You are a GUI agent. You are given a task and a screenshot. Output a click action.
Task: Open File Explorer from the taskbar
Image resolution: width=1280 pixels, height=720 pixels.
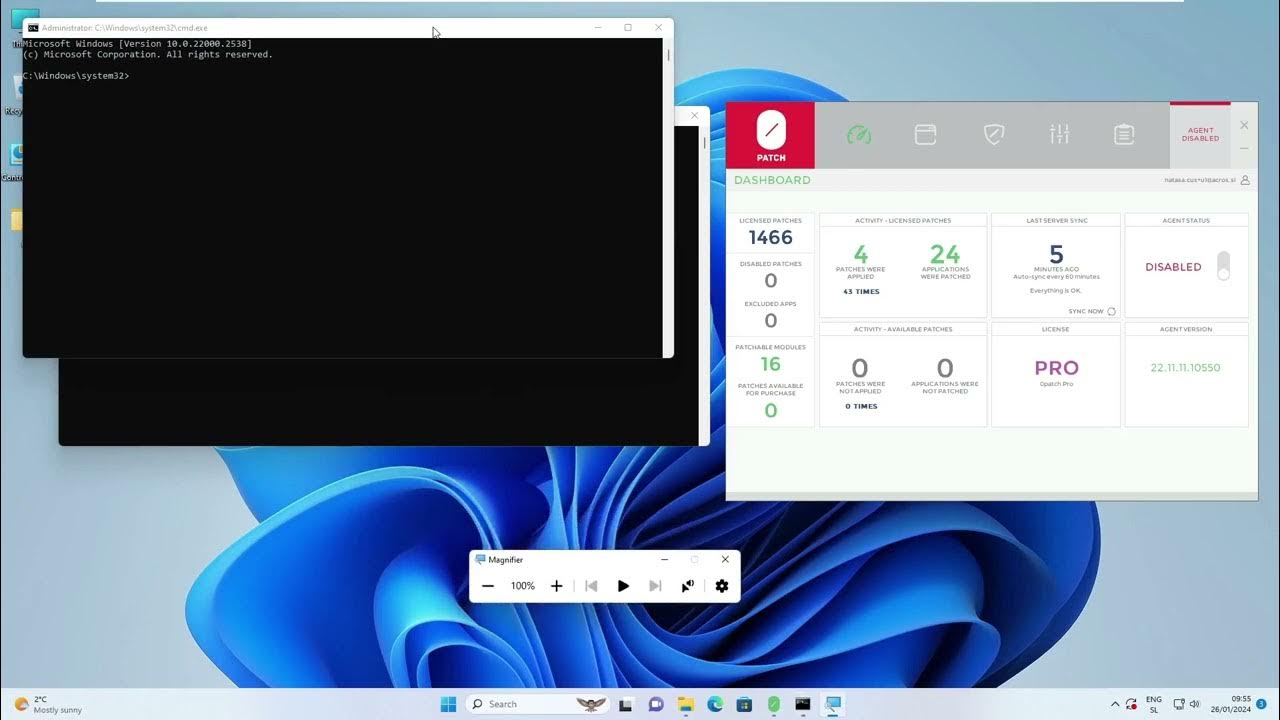[686, 704]
